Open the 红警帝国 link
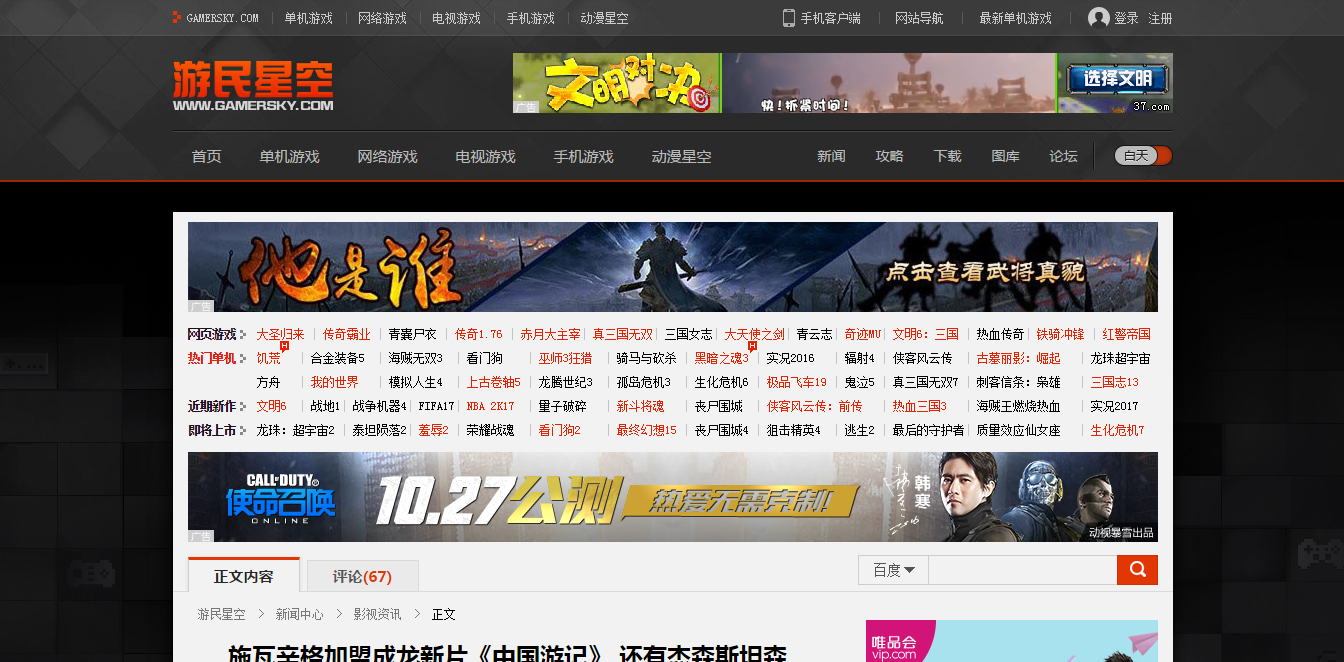The width and height of the screenshot is (1344, 662). [1126, 334]
